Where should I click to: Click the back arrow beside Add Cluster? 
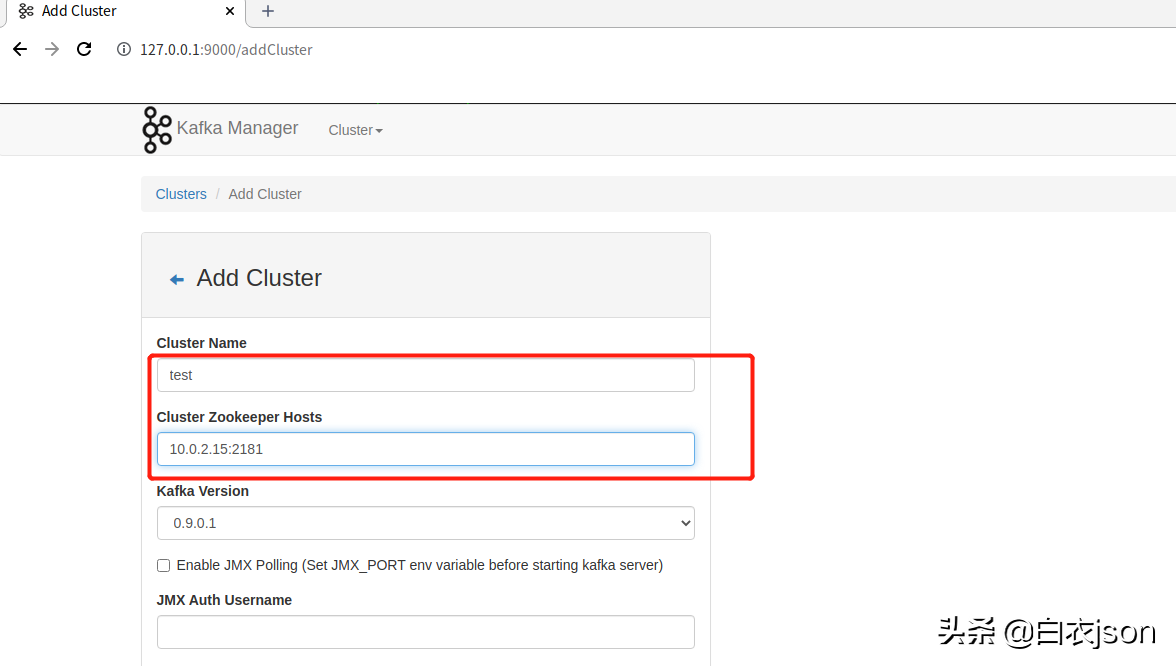pyautogui.click(x=177, y=280)
